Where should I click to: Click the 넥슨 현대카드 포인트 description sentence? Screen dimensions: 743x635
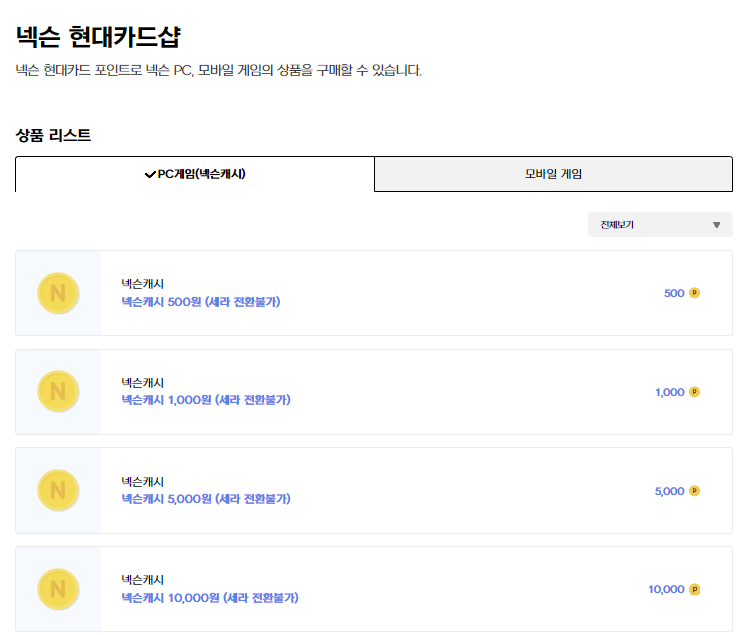point(218,71)
